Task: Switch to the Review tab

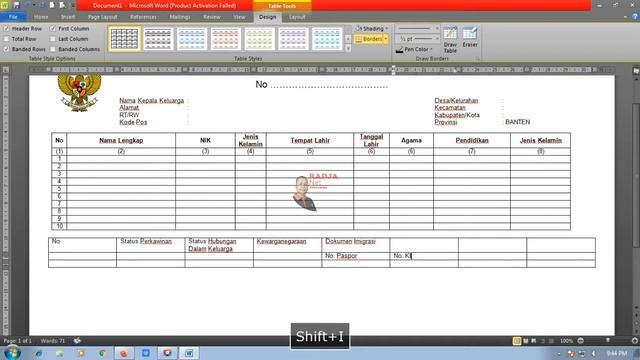Action: [211, 17]
